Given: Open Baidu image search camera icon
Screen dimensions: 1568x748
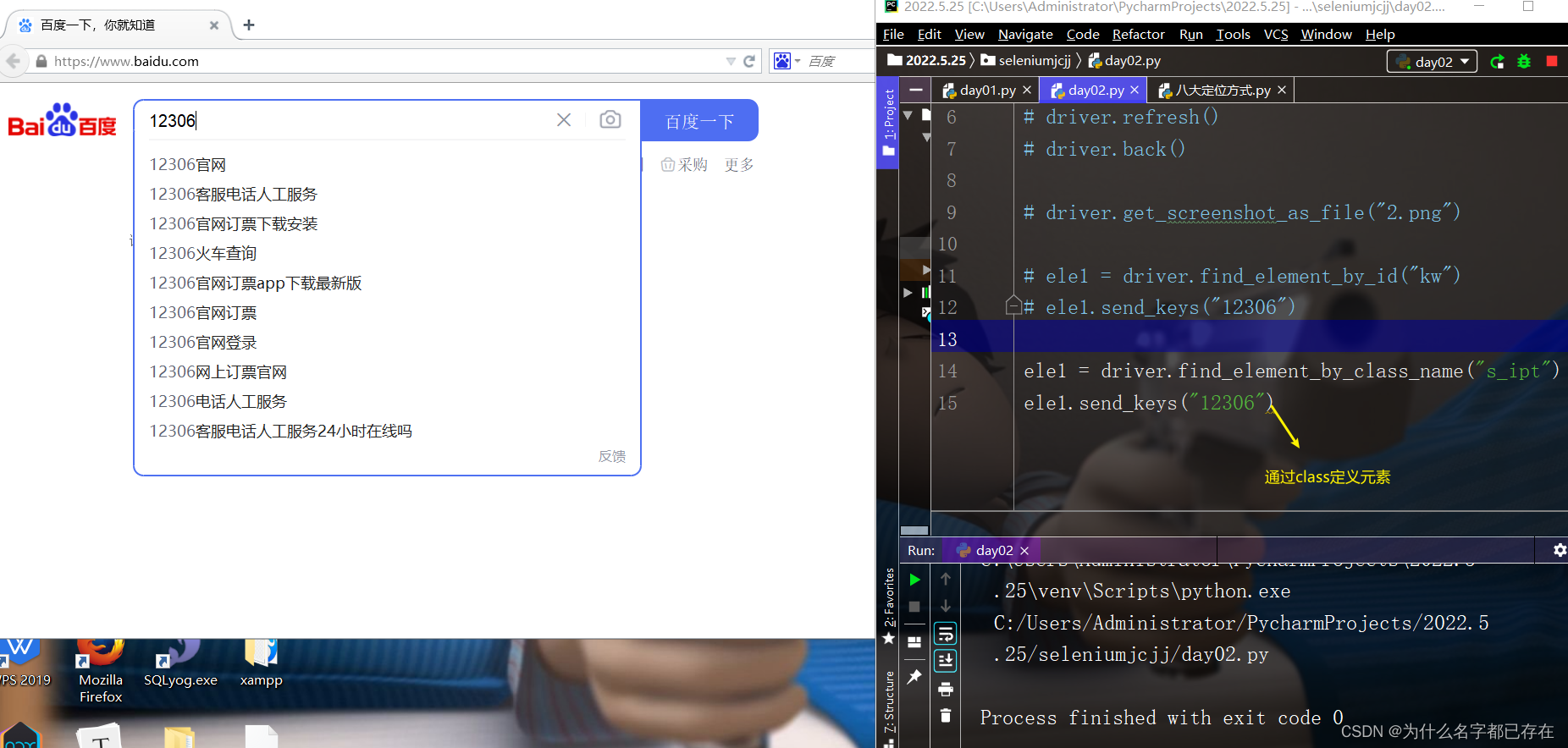Looking at the screenshot, I should tap(610, 119).
